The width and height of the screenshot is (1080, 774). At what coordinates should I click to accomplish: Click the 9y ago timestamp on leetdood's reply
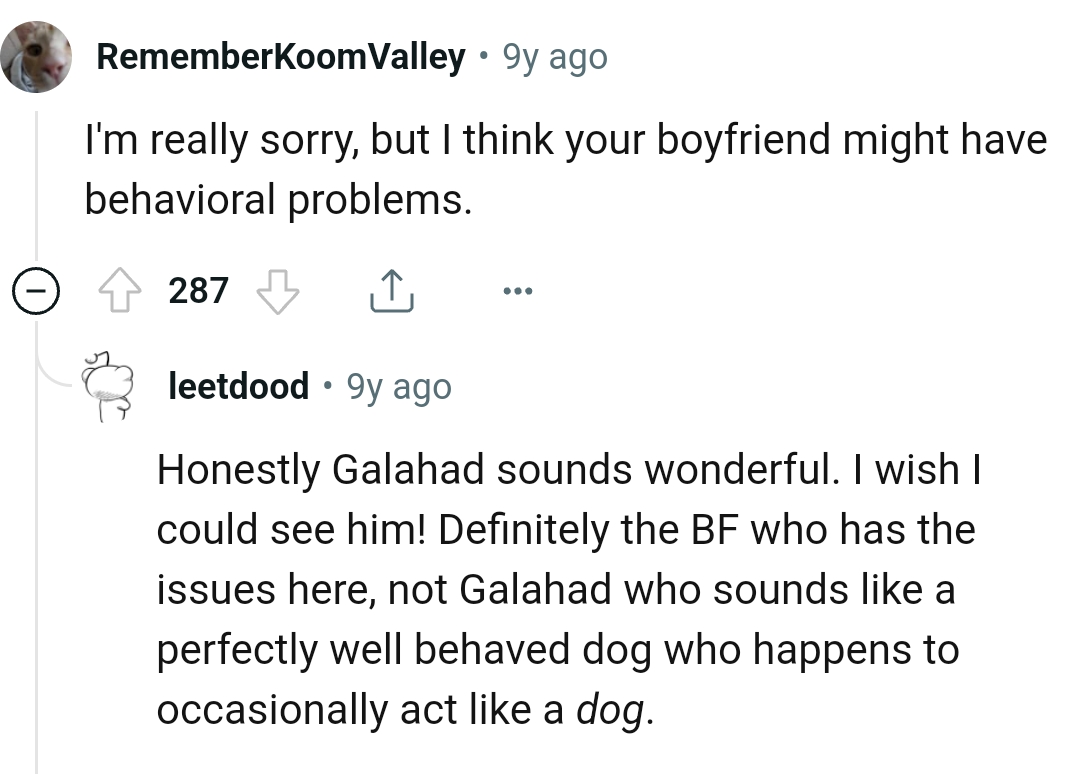tap(399, 386)
